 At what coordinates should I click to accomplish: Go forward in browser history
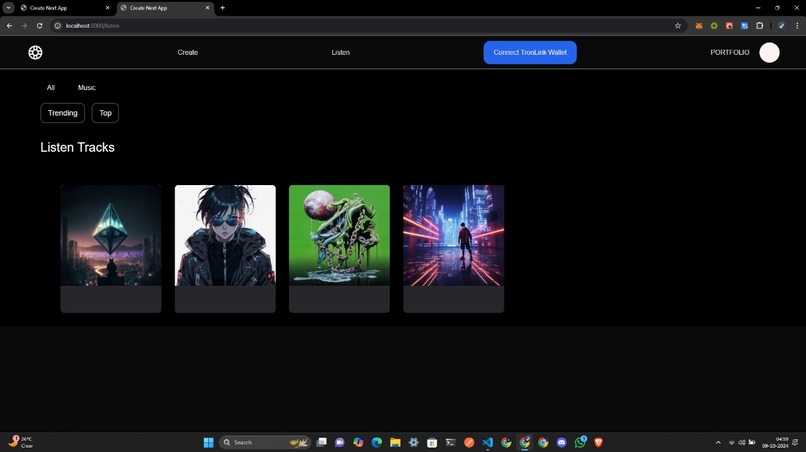24,26
